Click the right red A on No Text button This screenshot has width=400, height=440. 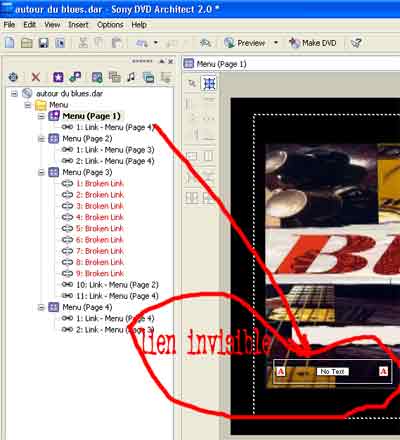click(x=384, y=371)
